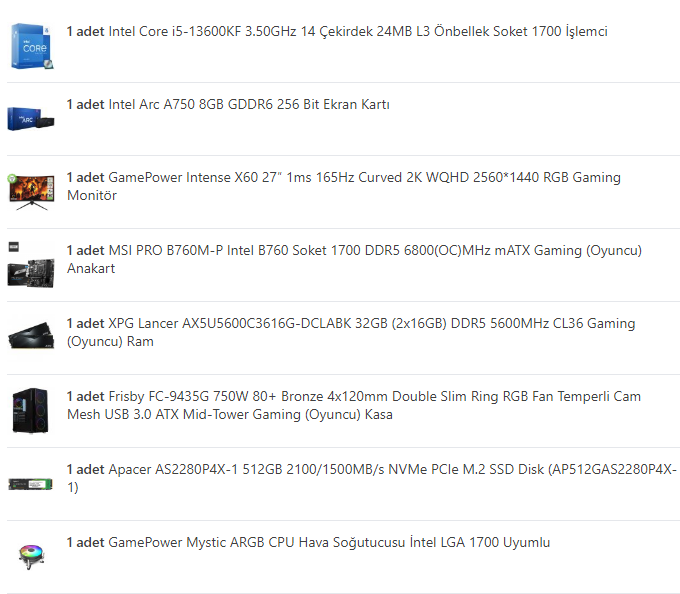Open the XPG Lancer 32GB DDR5 title
680x594 pixels.
[x=371, y=323]
